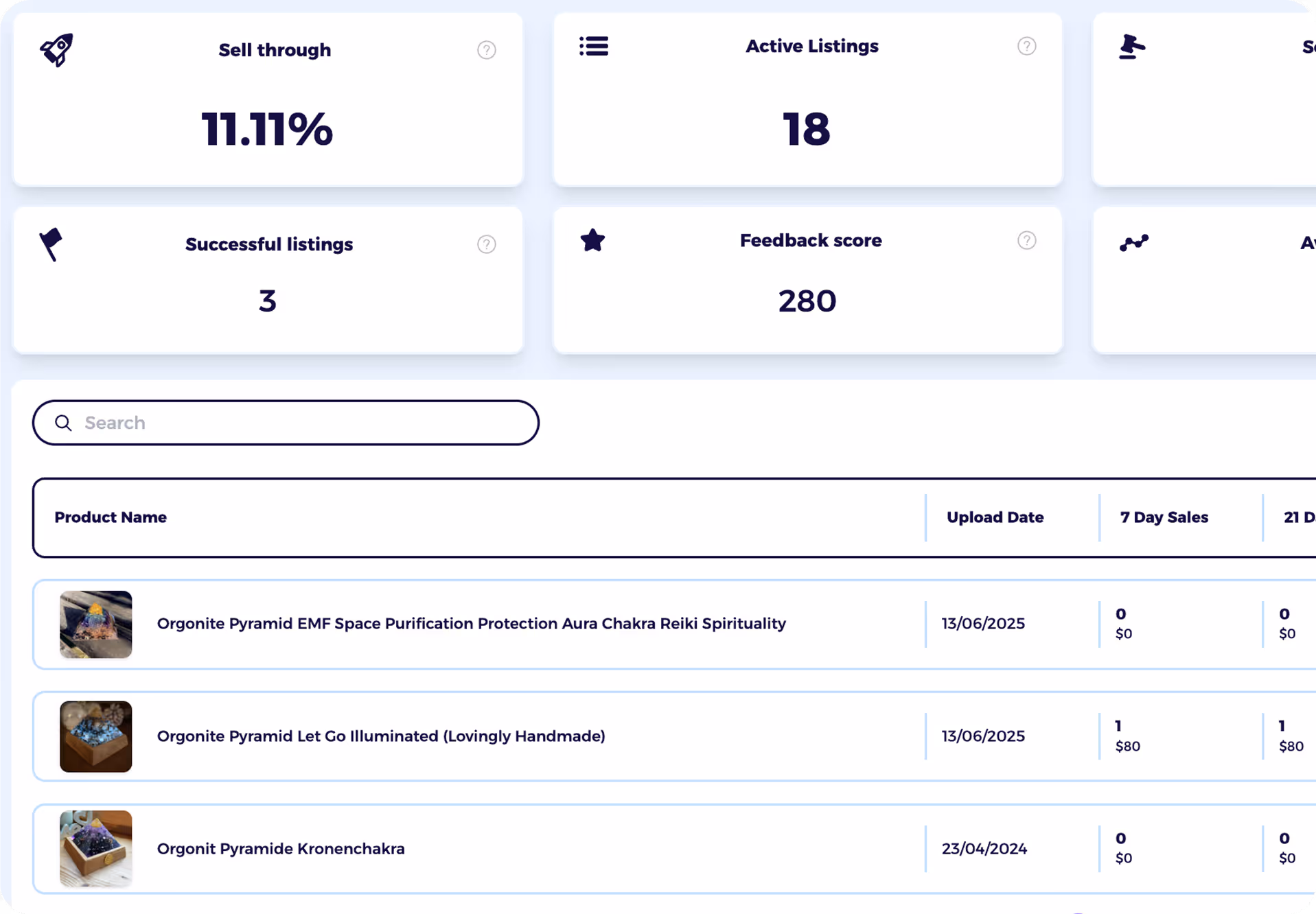
Task: Open the EMF Space Purification pyramid thumbnail
Action: coord(95,624)
